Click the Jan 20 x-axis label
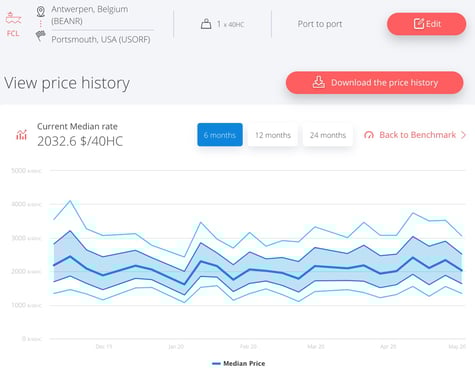475x376 pixels. [176, 347]
